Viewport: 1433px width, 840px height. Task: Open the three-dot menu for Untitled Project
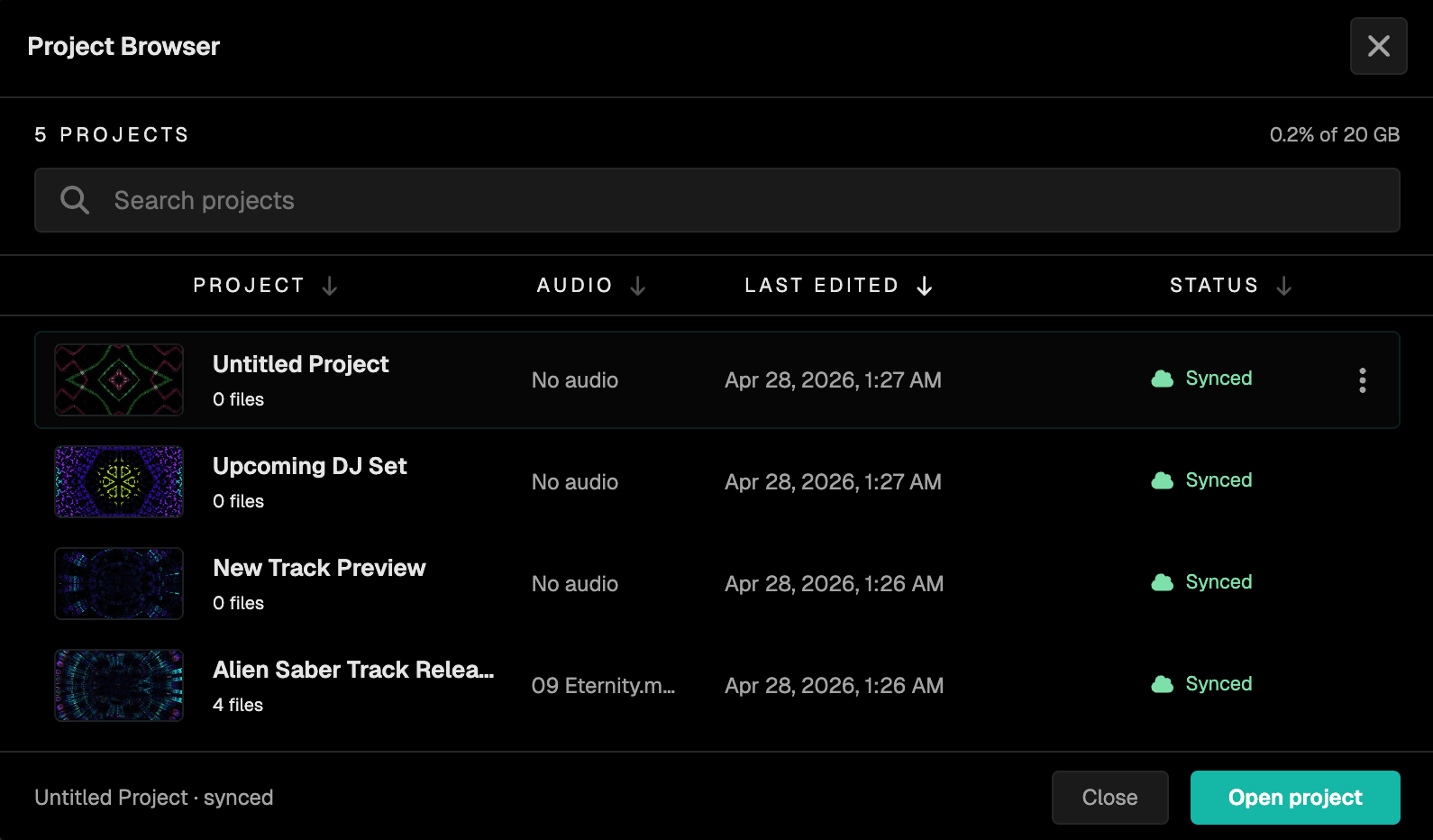pyautogui.click(x=1362, y=380)
